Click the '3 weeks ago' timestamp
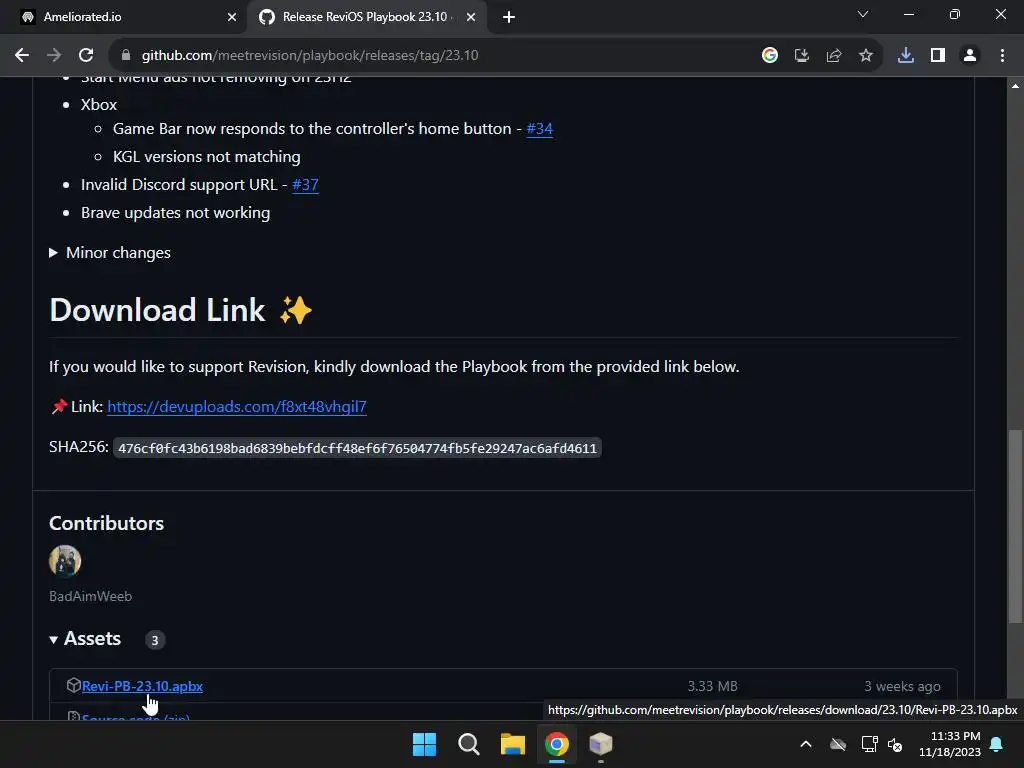Viewport: 1024px width, 768px height. tap(903, 686)
